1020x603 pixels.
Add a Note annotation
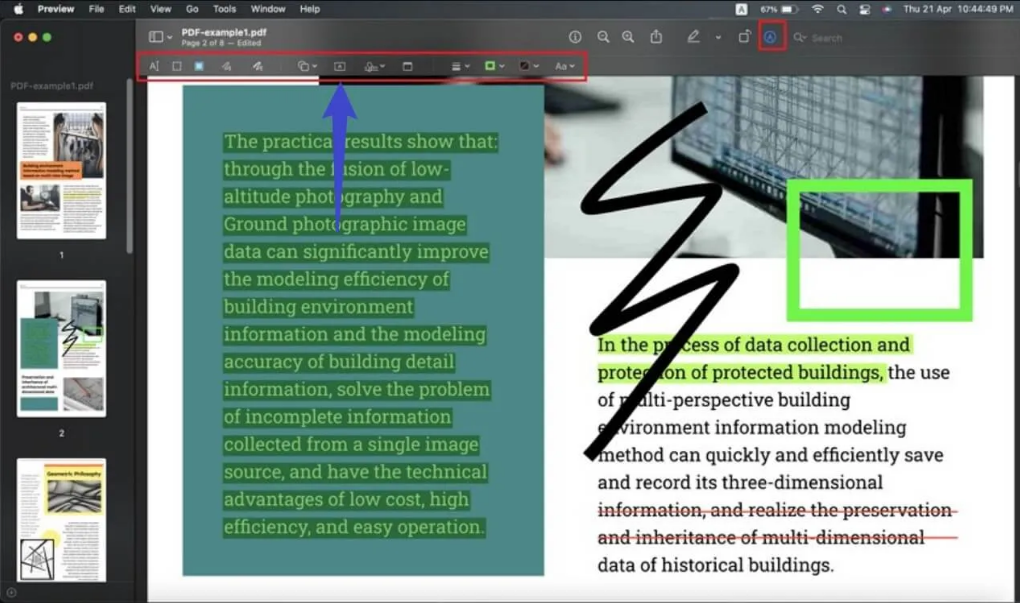pyautogui.click(x=407, y=66)
